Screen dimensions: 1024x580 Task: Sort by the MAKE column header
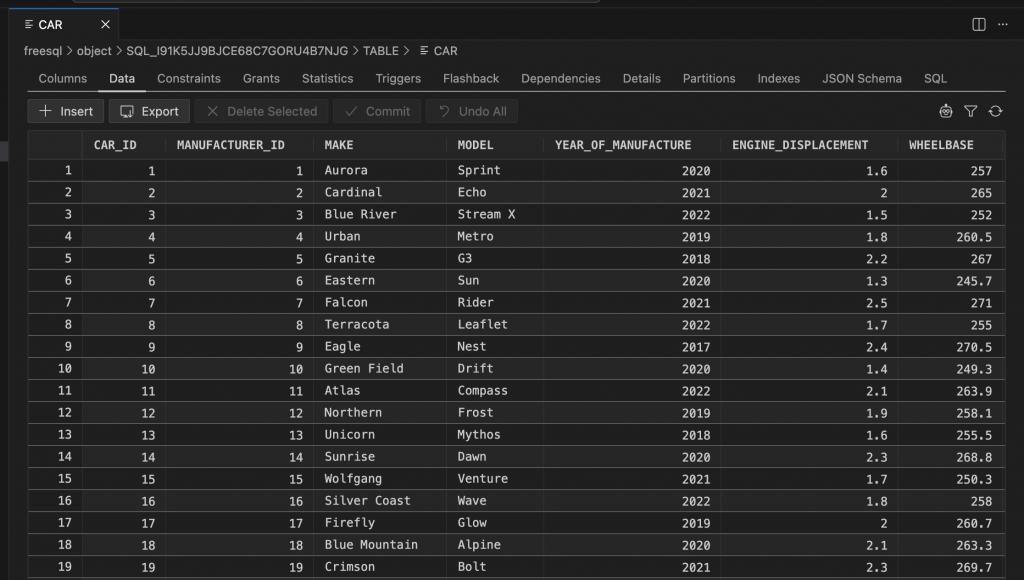coord(338,144)
